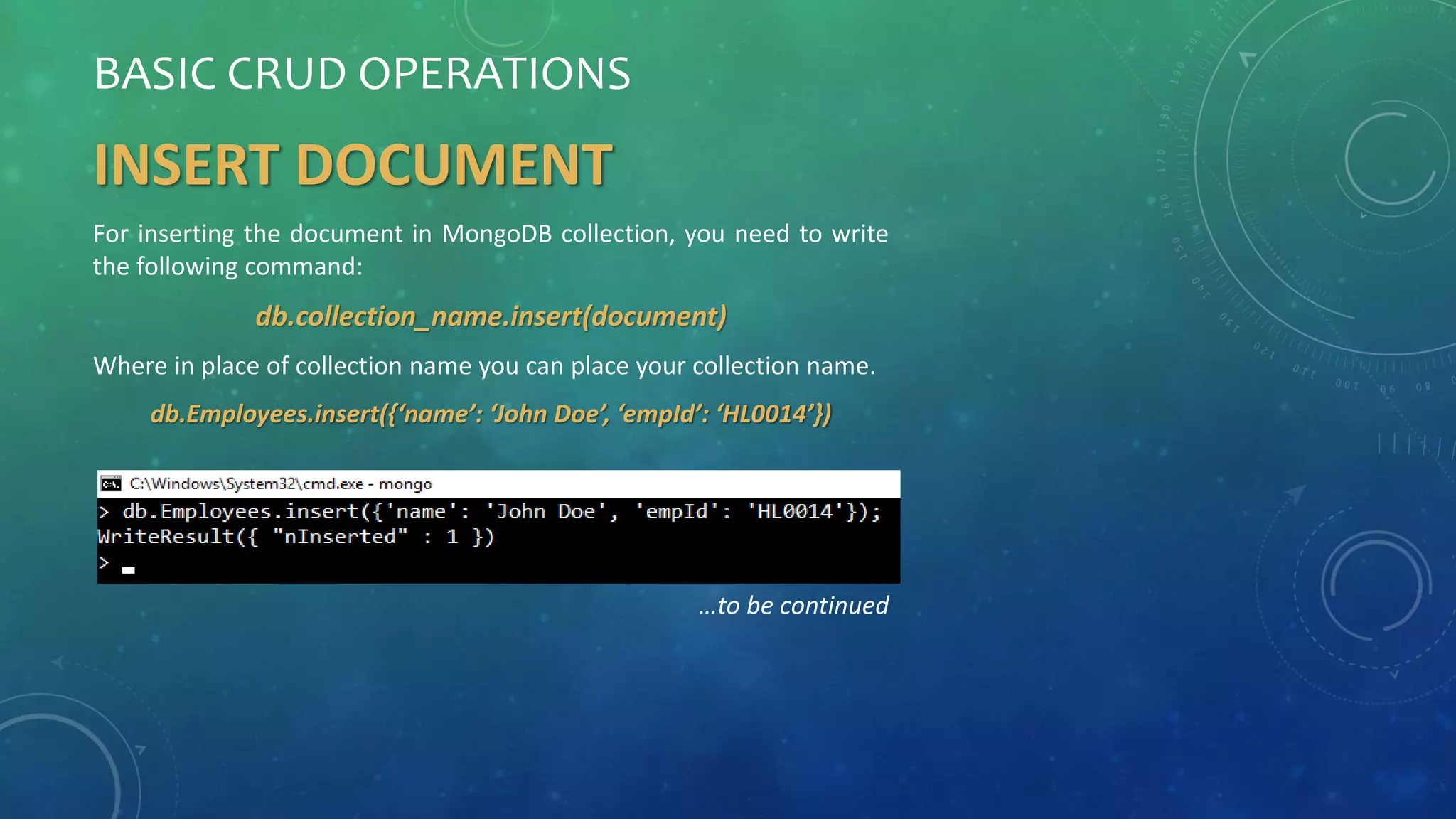Click the '...to be continued' text
This screenshot has height=819, width=1456.
pyautogui.click(x=793, y=606)
